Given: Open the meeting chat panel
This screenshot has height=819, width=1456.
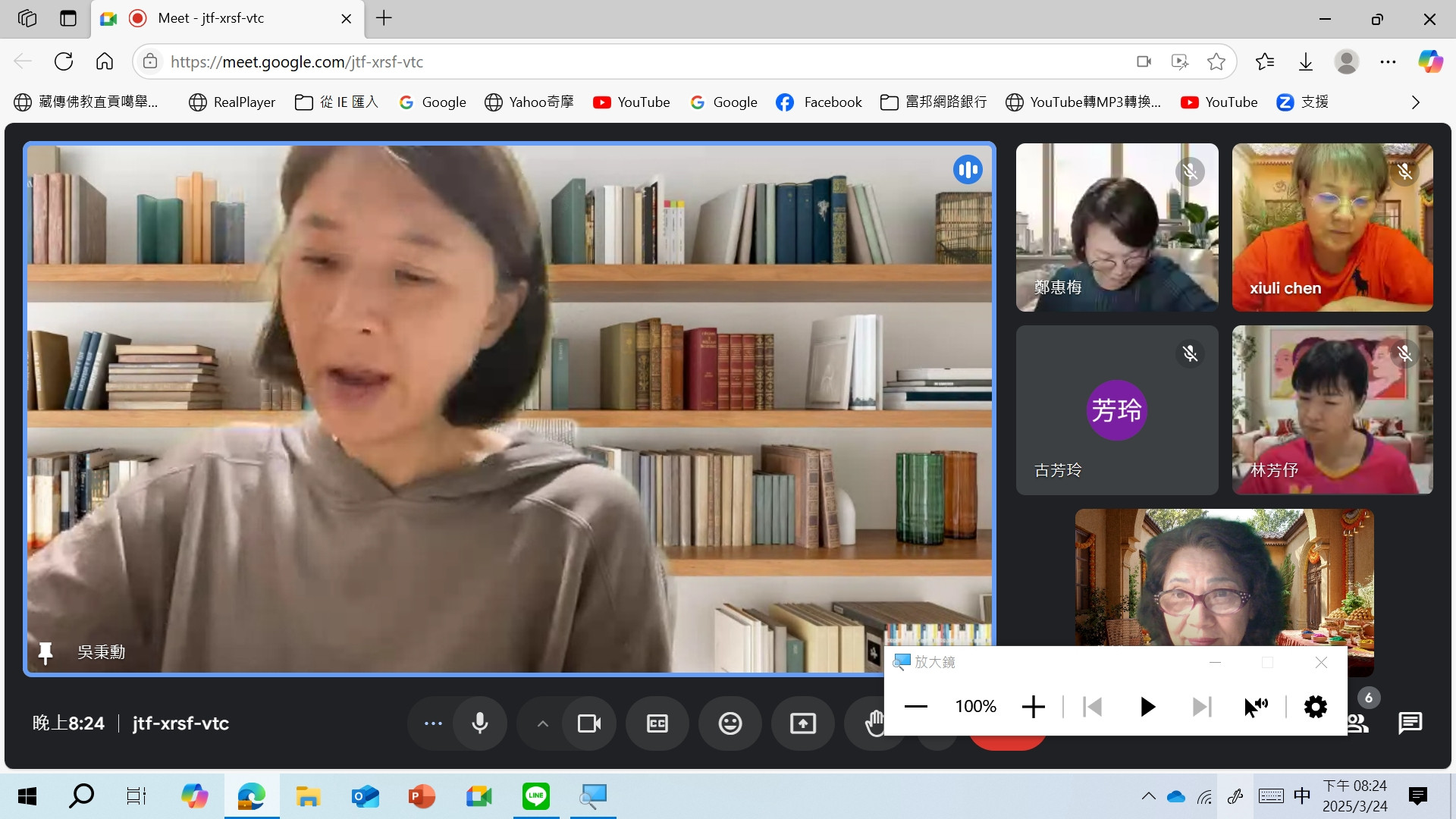Looking at the screenshot, I should (1410, 723).
